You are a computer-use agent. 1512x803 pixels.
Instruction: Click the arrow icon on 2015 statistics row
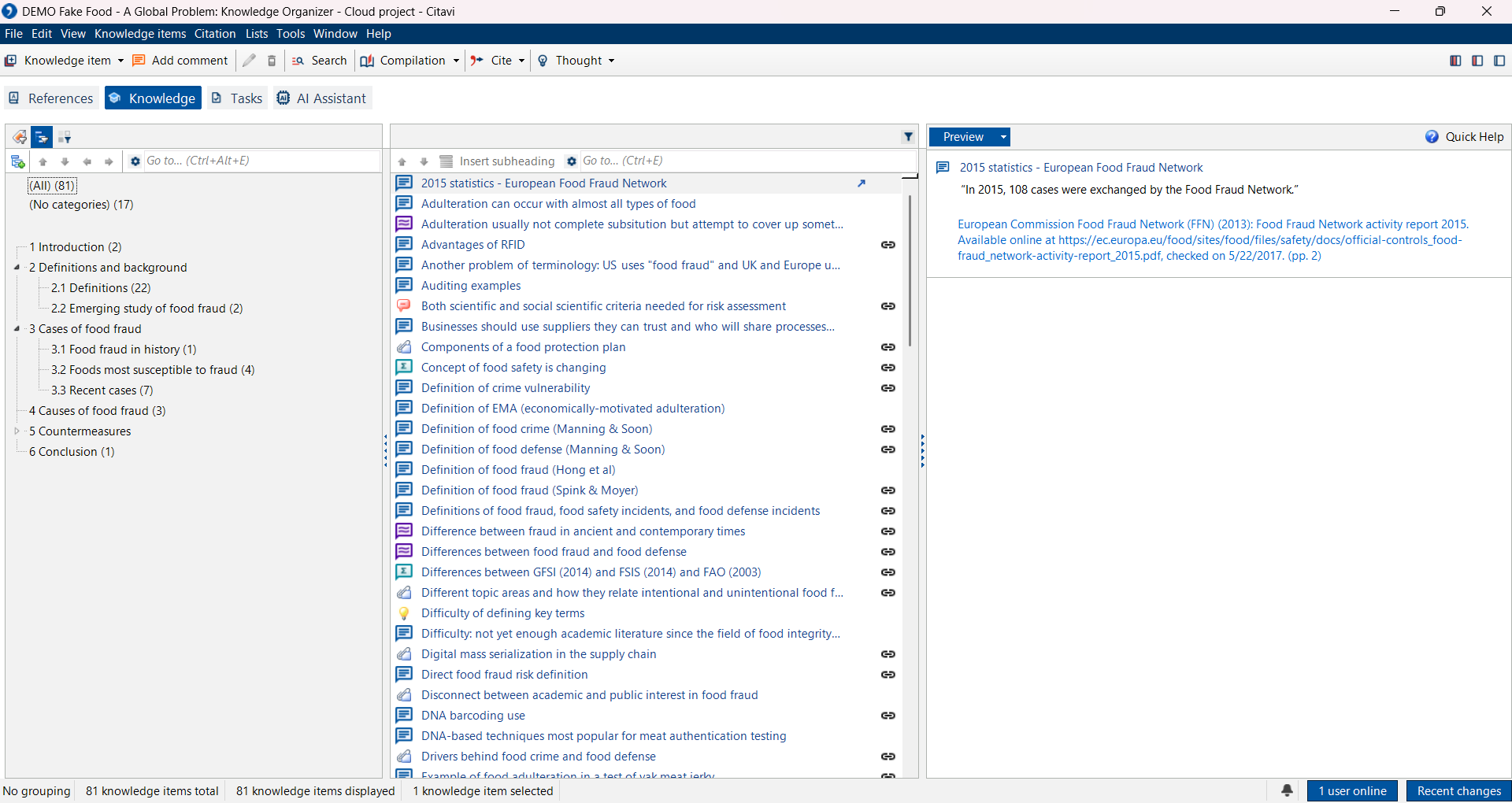pos(862,183)
